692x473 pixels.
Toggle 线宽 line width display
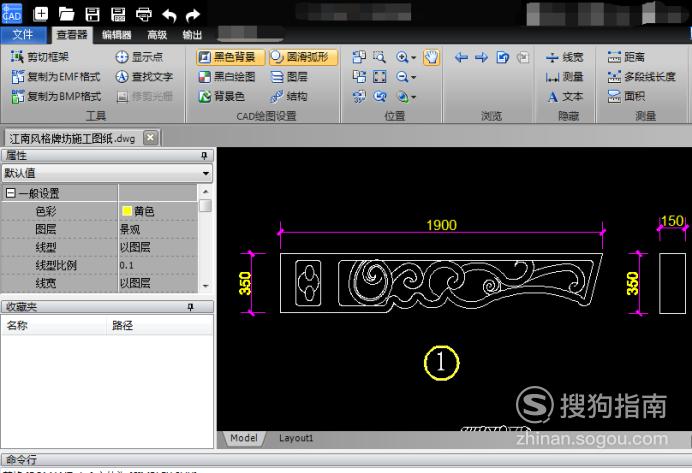[565, 57]
